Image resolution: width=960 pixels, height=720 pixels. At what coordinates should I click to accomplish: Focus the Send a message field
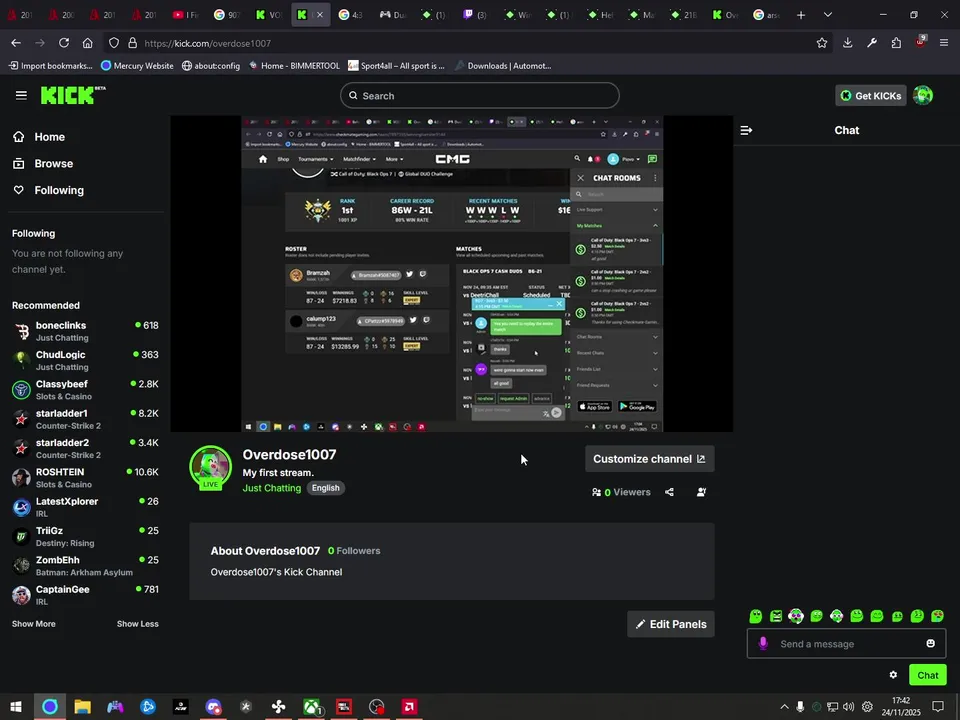[847, 643]
